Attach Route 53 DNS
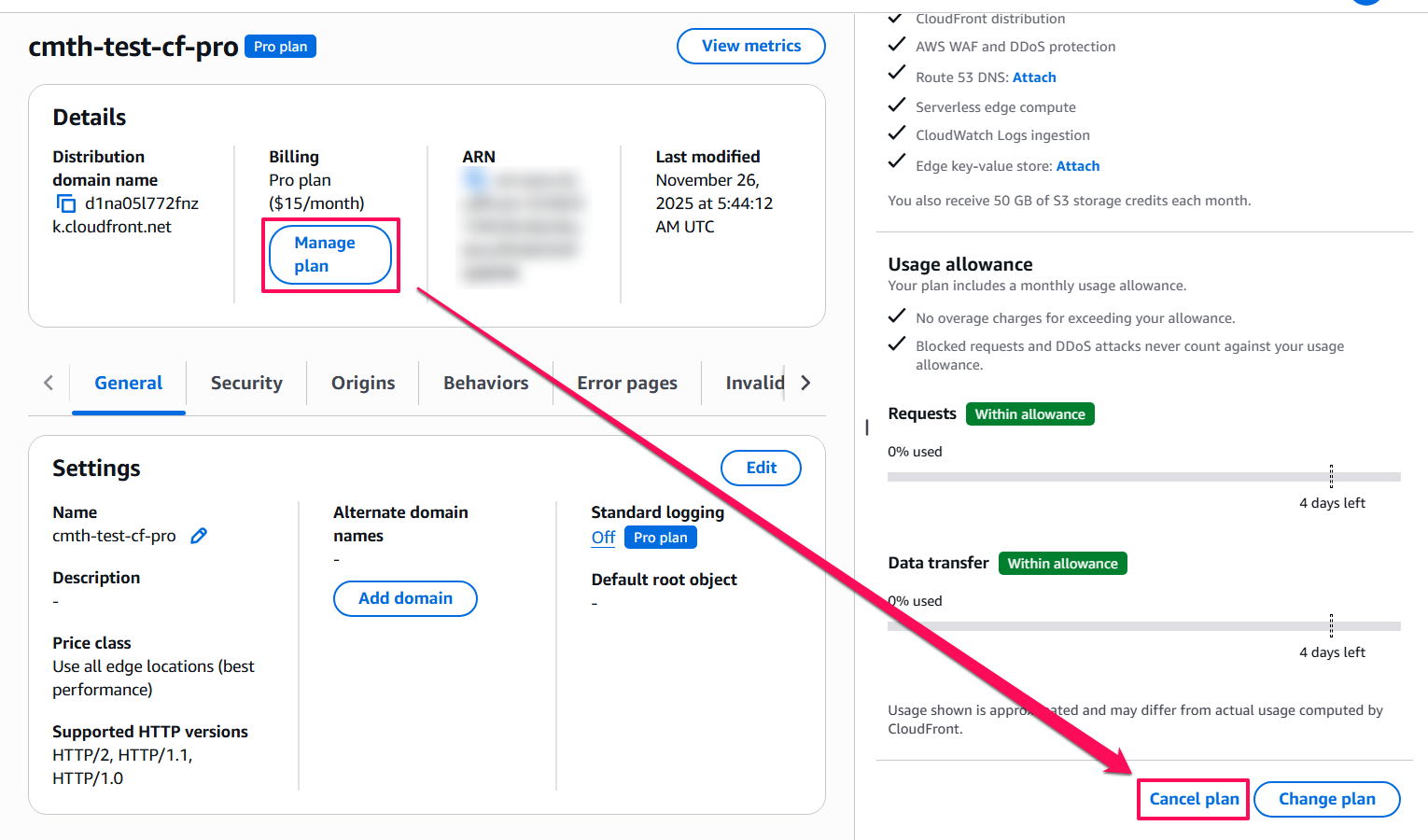The image size is (1428, 840). pos(1034,77)
